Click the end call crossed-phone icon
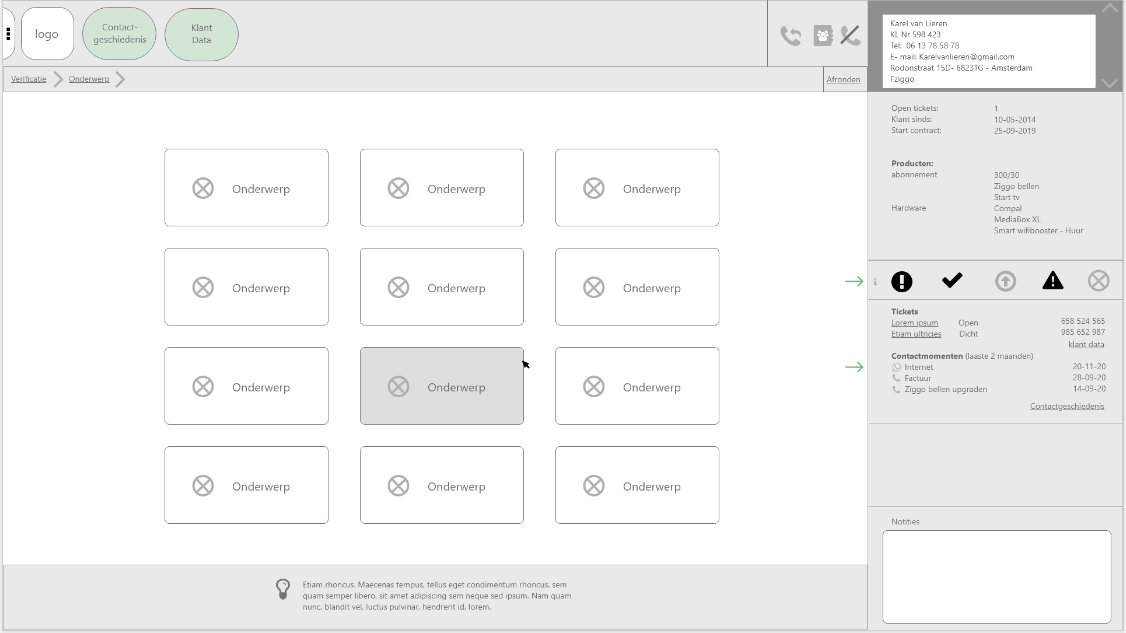Image resolution: width=1126 pixels, height=633 pixels. tap(850, 35)
